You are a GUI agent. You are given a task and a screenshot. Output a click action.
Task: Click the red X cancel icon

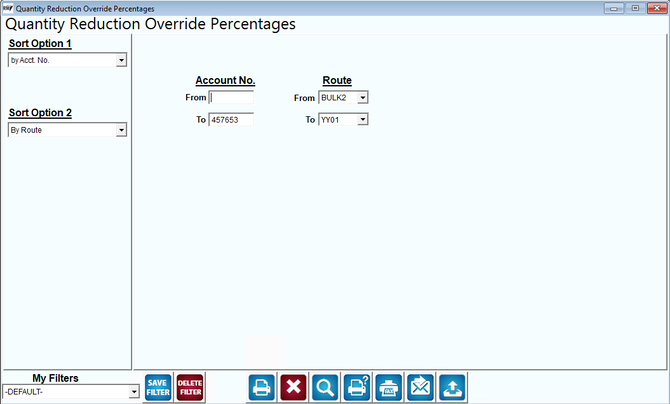294,388
